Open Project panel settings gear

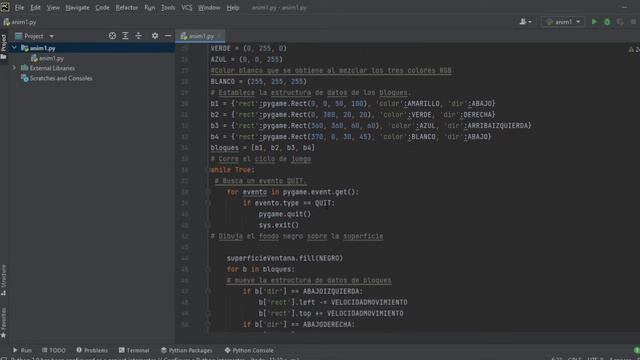(x=155, y=36)
